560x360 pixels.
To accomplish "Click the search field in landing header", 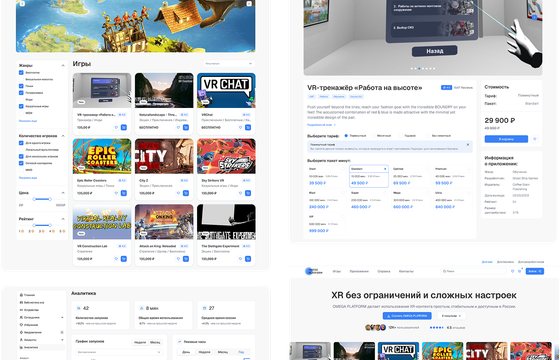I will 474,271.
